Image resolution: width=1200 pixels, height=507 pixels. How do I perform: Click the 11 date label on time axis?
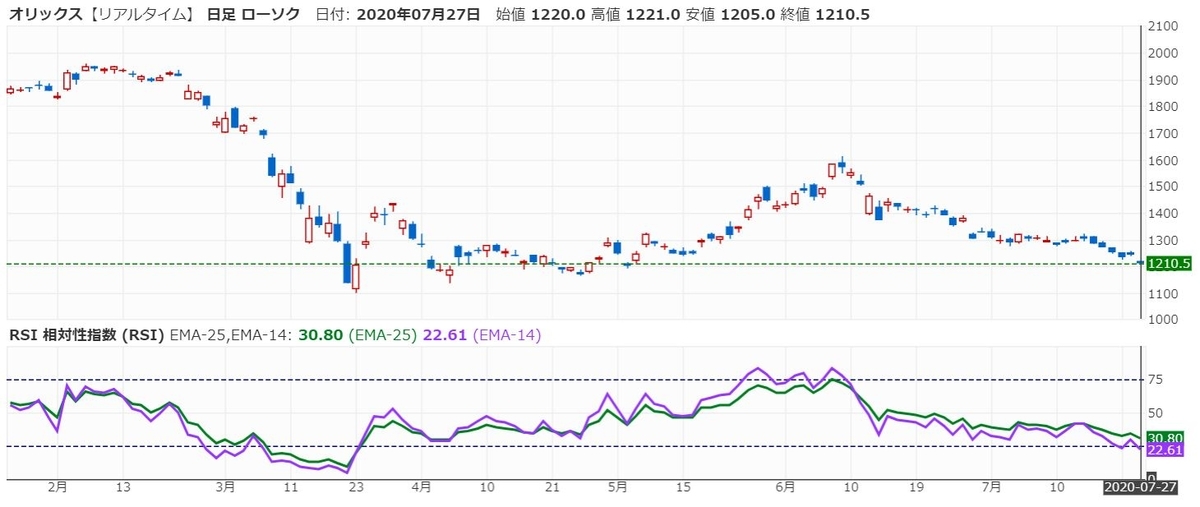coord(291,487)
